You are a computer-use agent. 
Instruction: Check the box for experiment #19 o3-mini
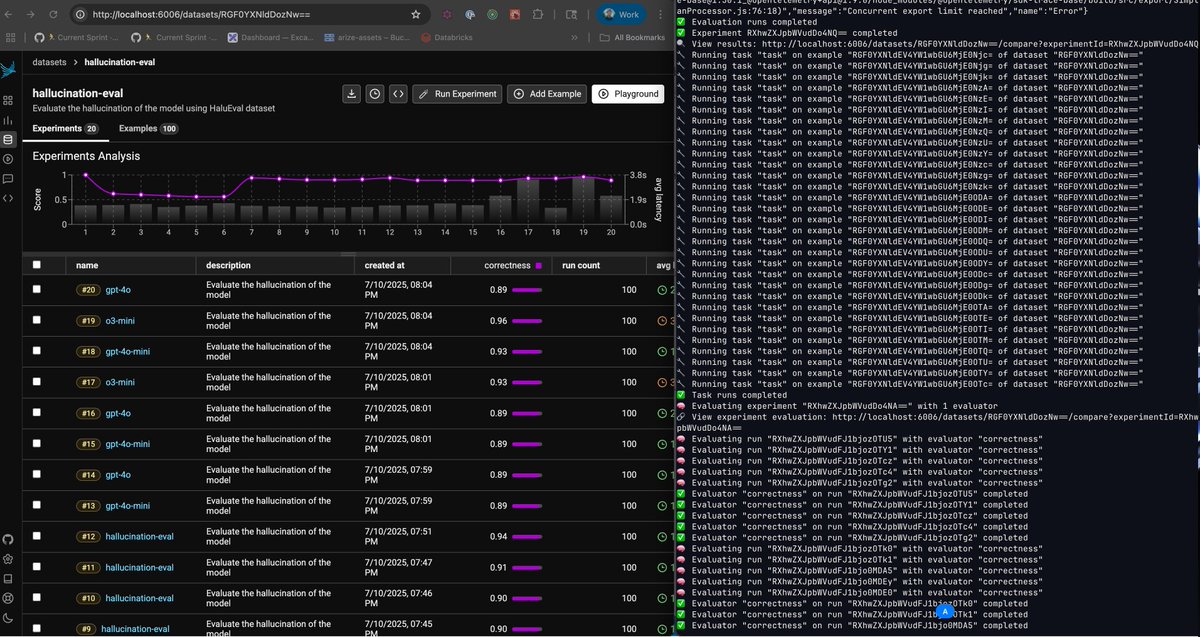coord(37,320)
